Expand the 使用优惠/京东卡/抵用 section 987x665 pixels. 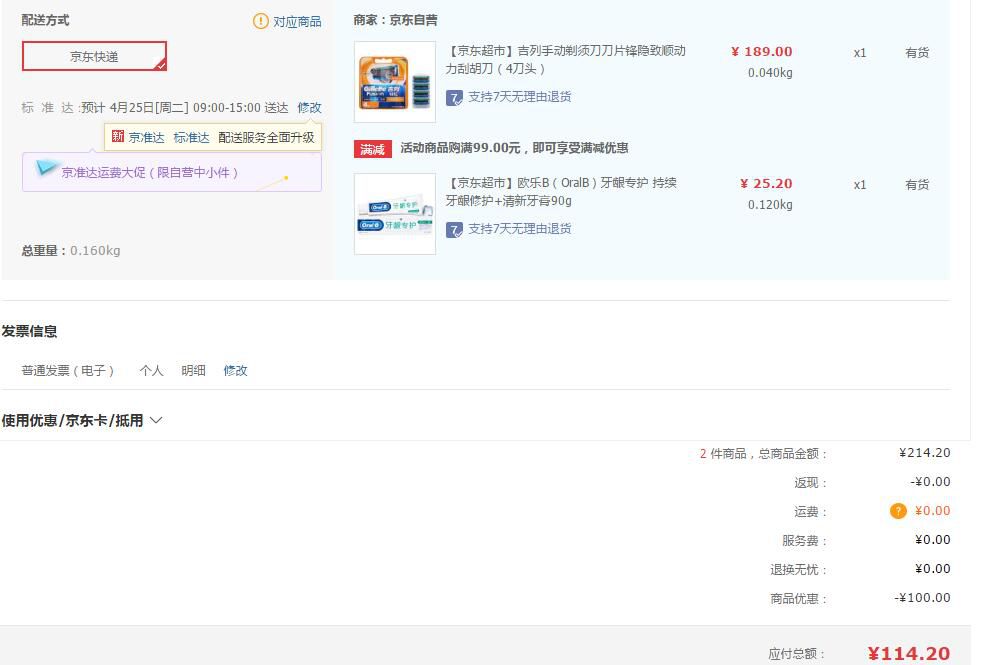pyautogui.click(x=82, y=420)
